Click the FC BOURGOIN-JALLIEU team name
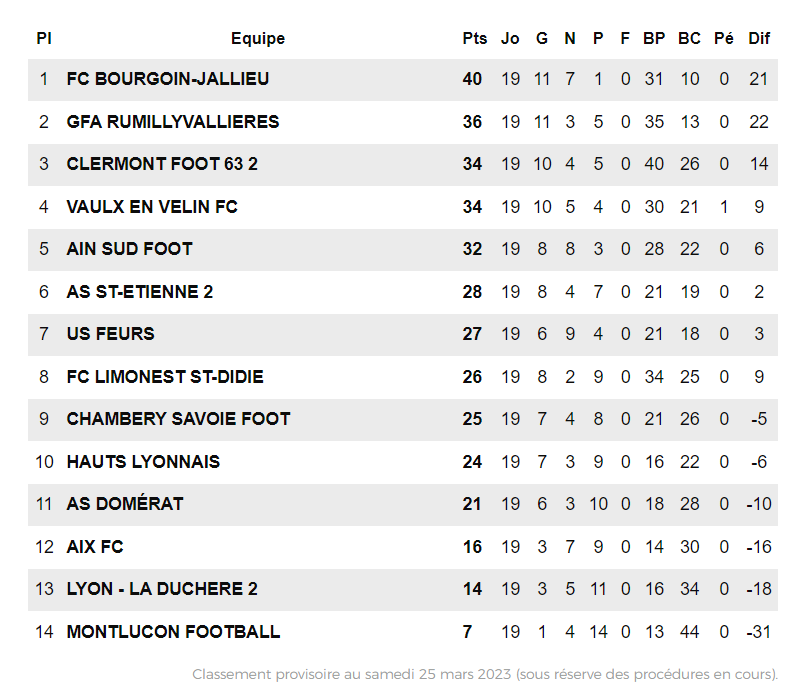 point(168,79)
